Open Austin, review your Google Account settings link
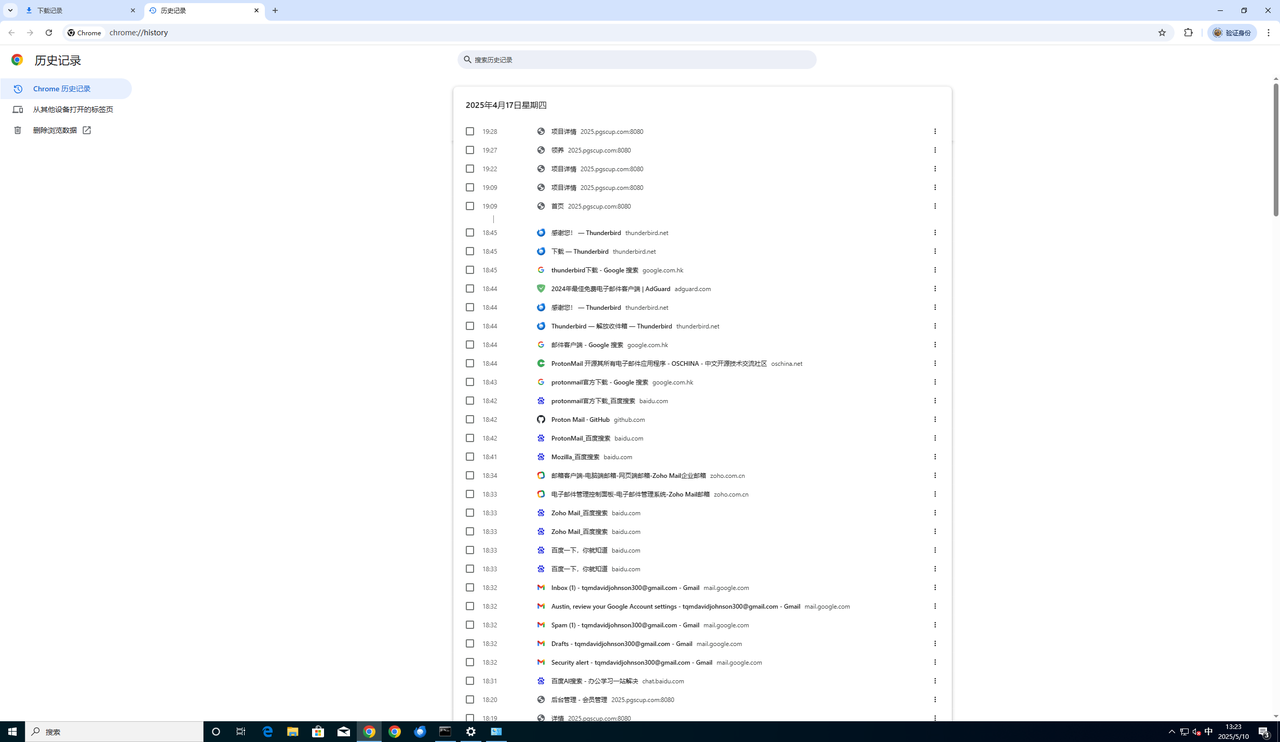Image resolution: width=1280 pixels, height=742 pixels. (675, 606)
